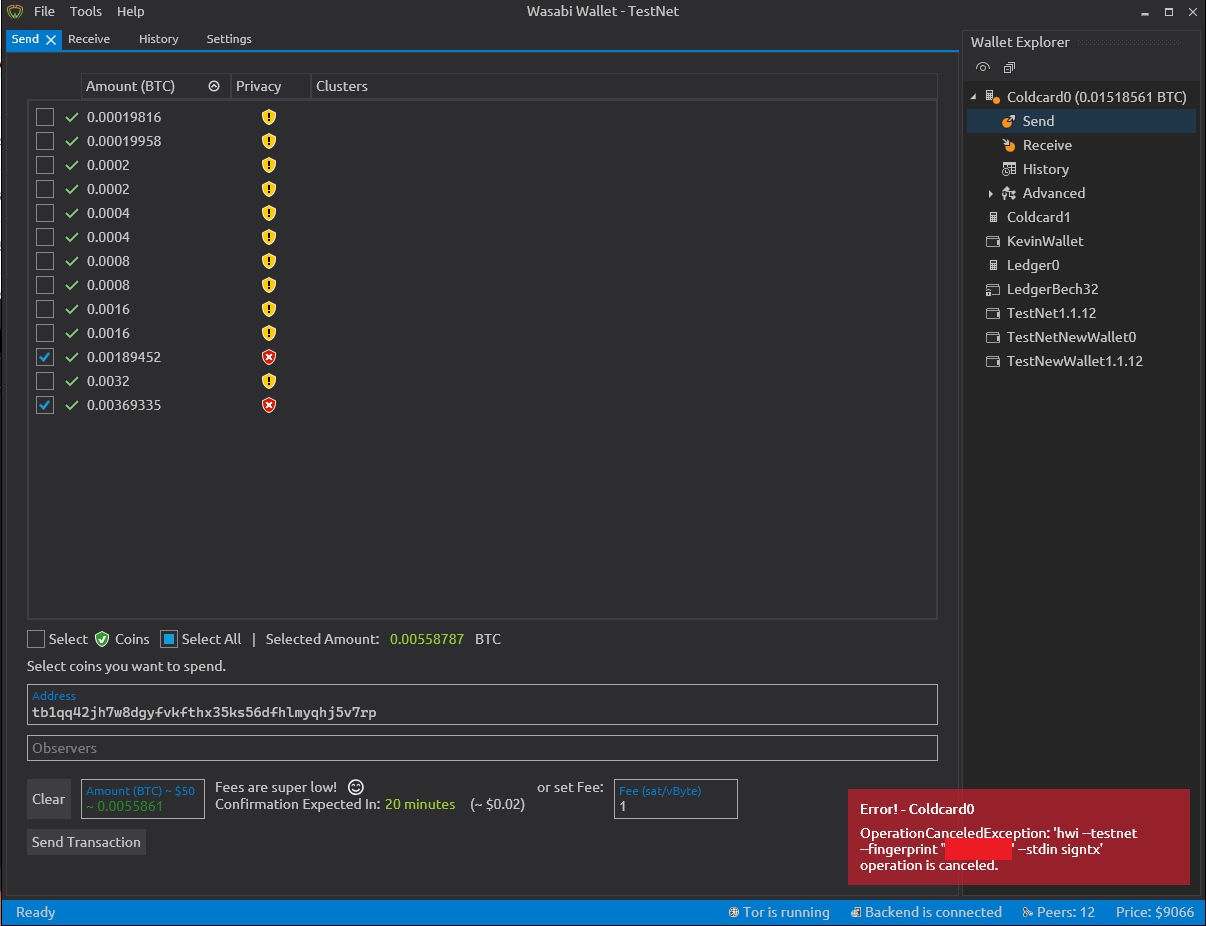Open the File menu

(44, 12)
